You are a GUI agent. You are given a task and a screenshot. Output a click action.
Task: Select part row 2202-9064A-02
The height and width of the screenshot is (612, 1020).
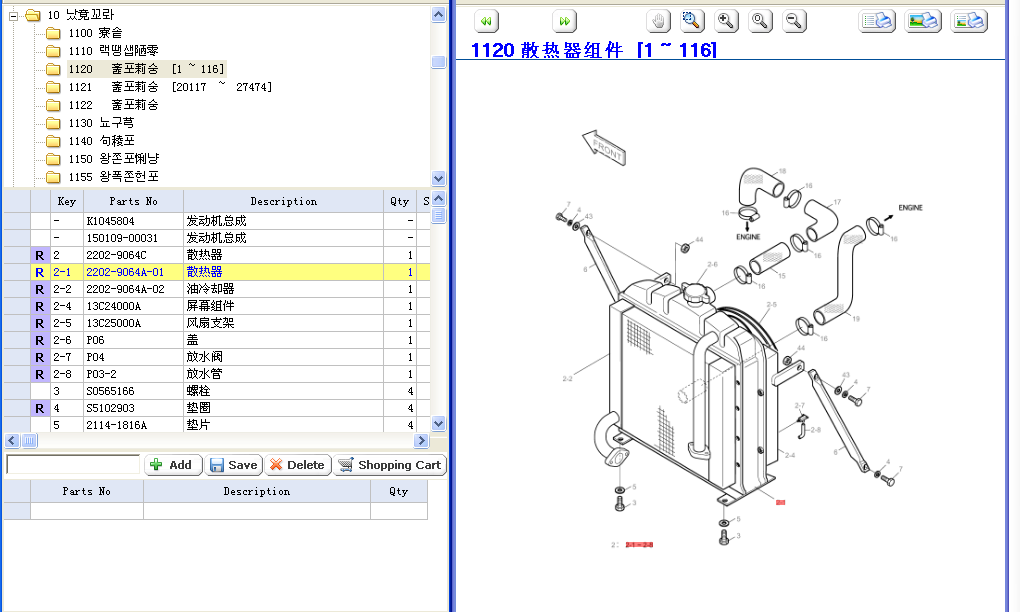[x=124, y=289]
